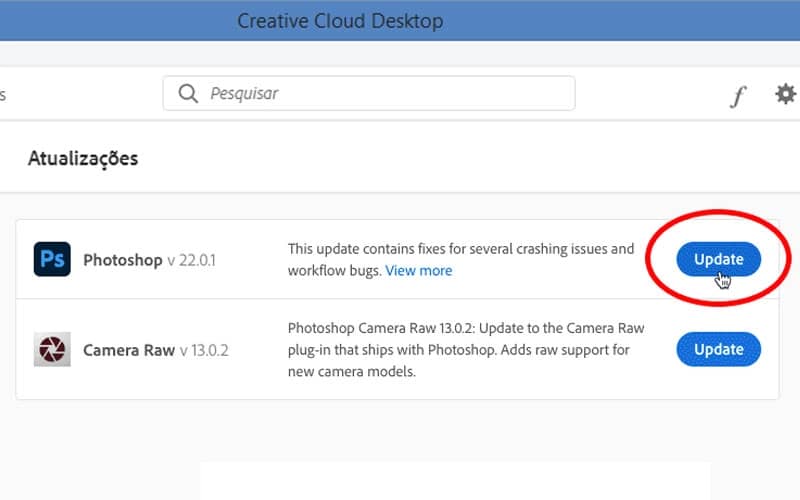Update Camera Raw v 13.0.2
Image resolution: width=800 pixels, height=500 pixels.
point(718,349)
